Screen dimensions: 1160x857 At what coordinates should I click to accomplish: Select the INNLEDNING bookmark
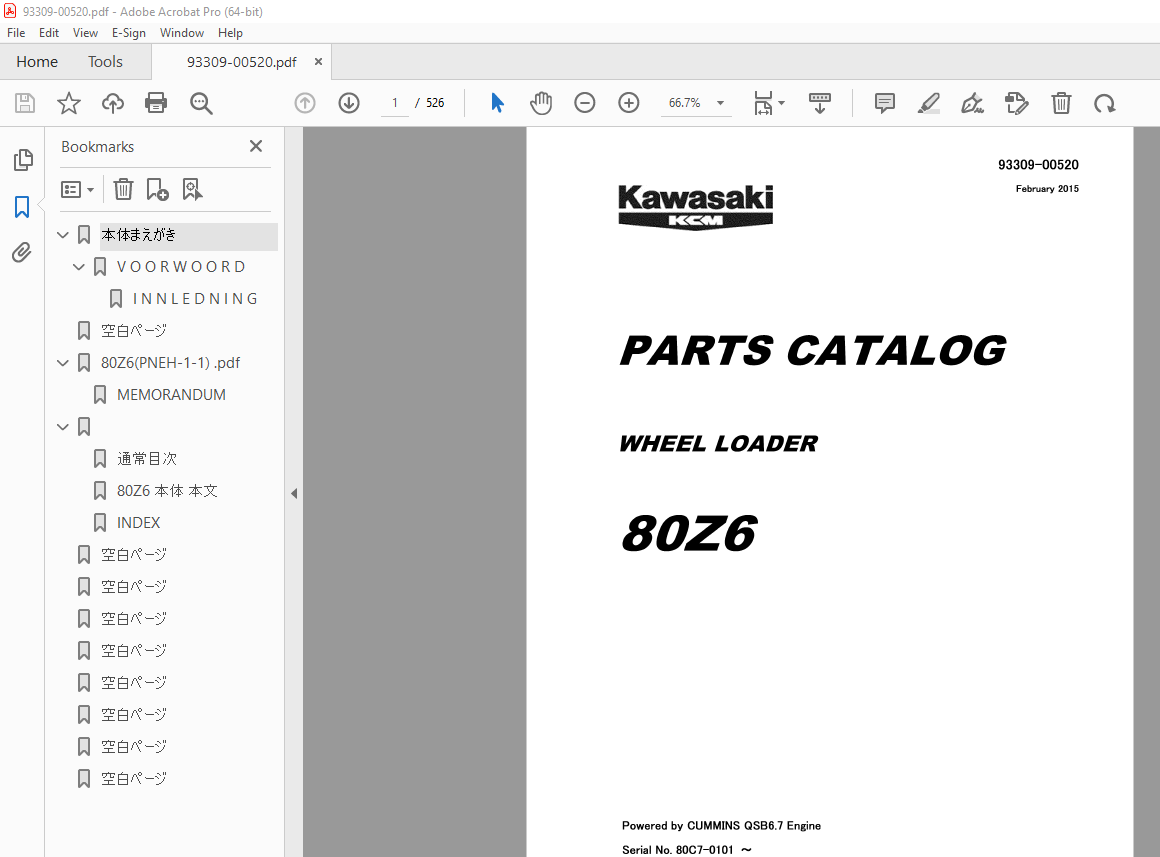195,299
